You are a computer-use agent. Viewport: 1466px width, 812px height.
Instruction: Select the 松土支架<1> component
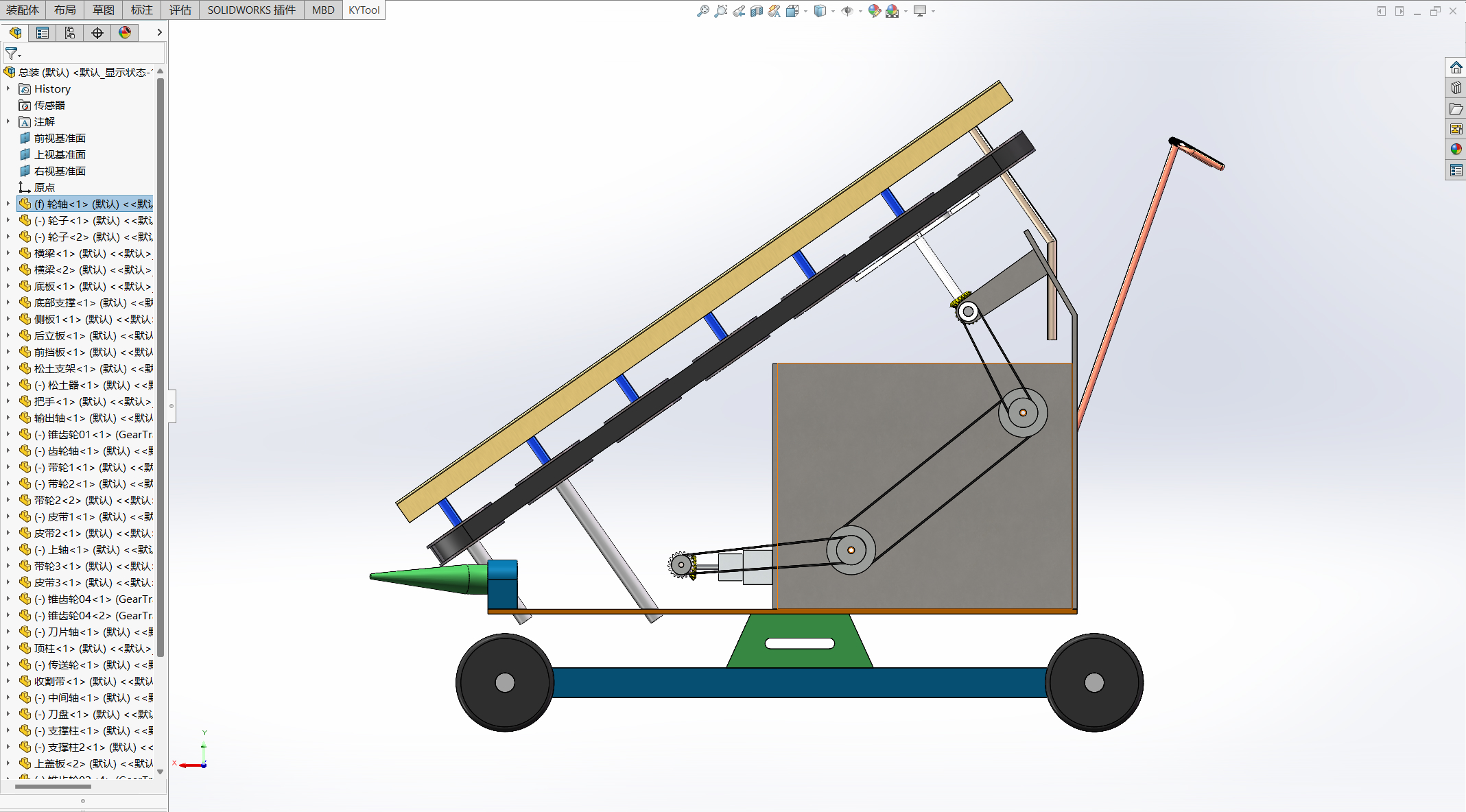pos(86,368)
